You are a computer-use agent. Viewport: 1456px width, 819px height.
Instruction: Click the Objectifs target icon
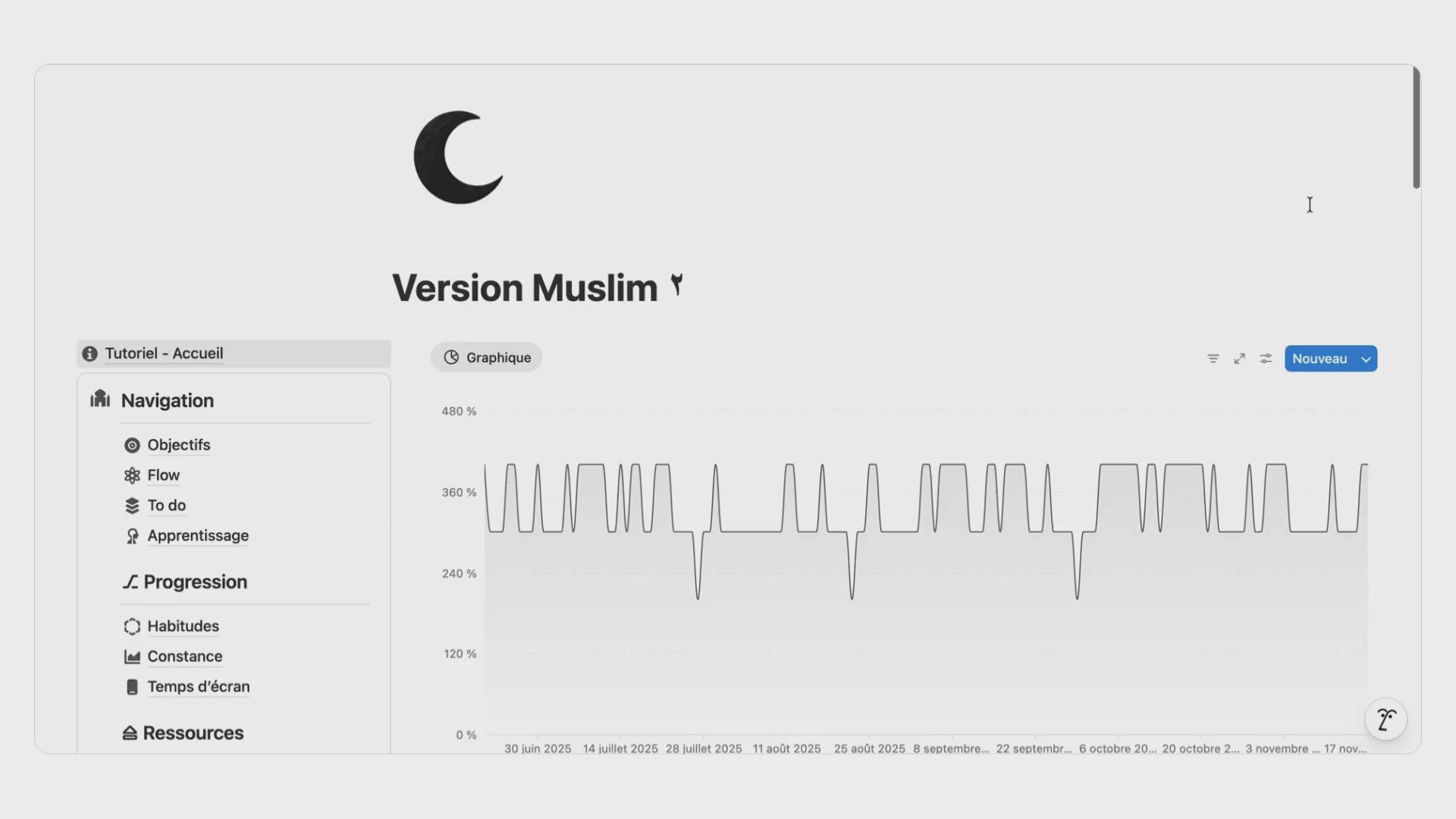pos(132,445)
